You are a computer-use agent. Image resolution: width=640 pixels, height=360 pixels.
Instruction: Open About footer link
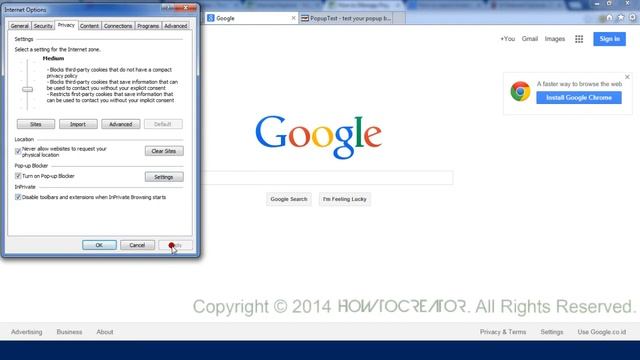(105, 332)
